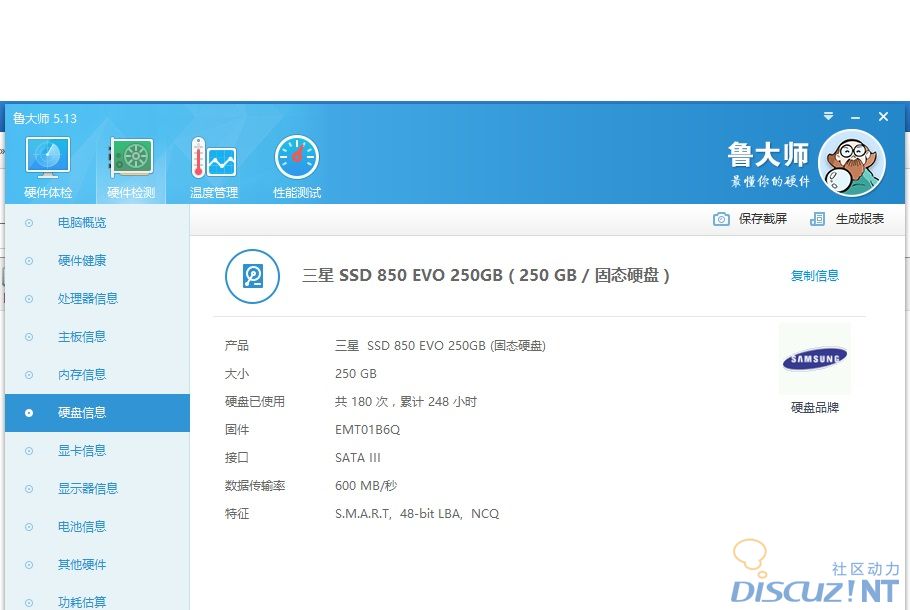This screenshot has height=610, width=910.
Task: Click the interface value SATA III
Action: point(358,457)
